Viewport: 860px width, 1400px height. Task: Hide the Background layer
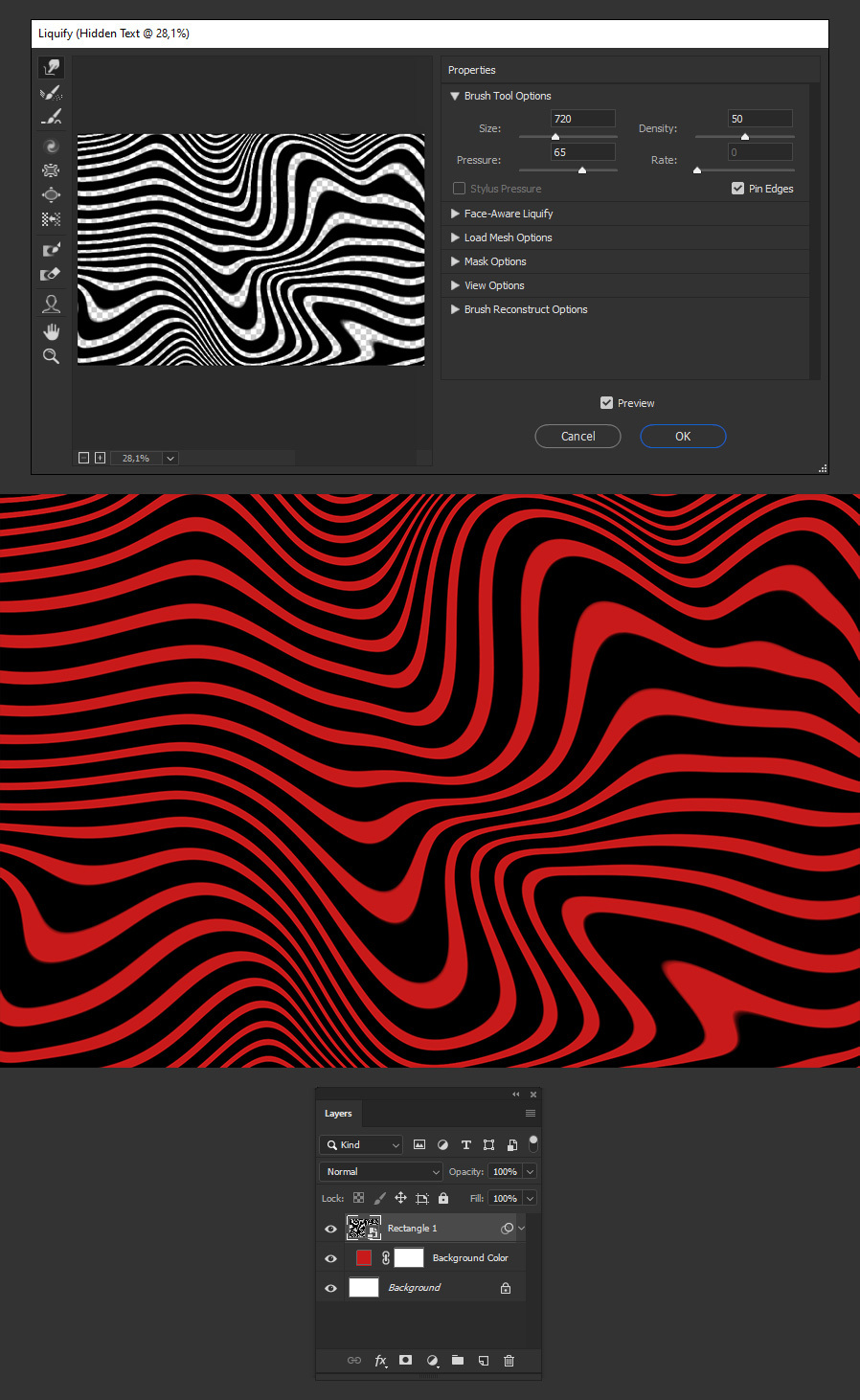pyautogui.click(x=331, y=1288)
